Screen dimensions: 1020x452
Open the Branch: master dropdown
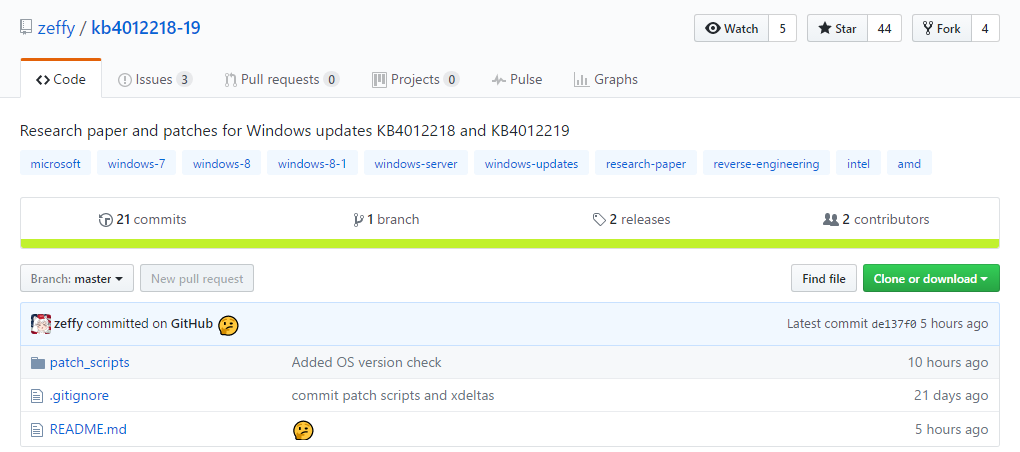pyautogui.click(x=77, y=278)
